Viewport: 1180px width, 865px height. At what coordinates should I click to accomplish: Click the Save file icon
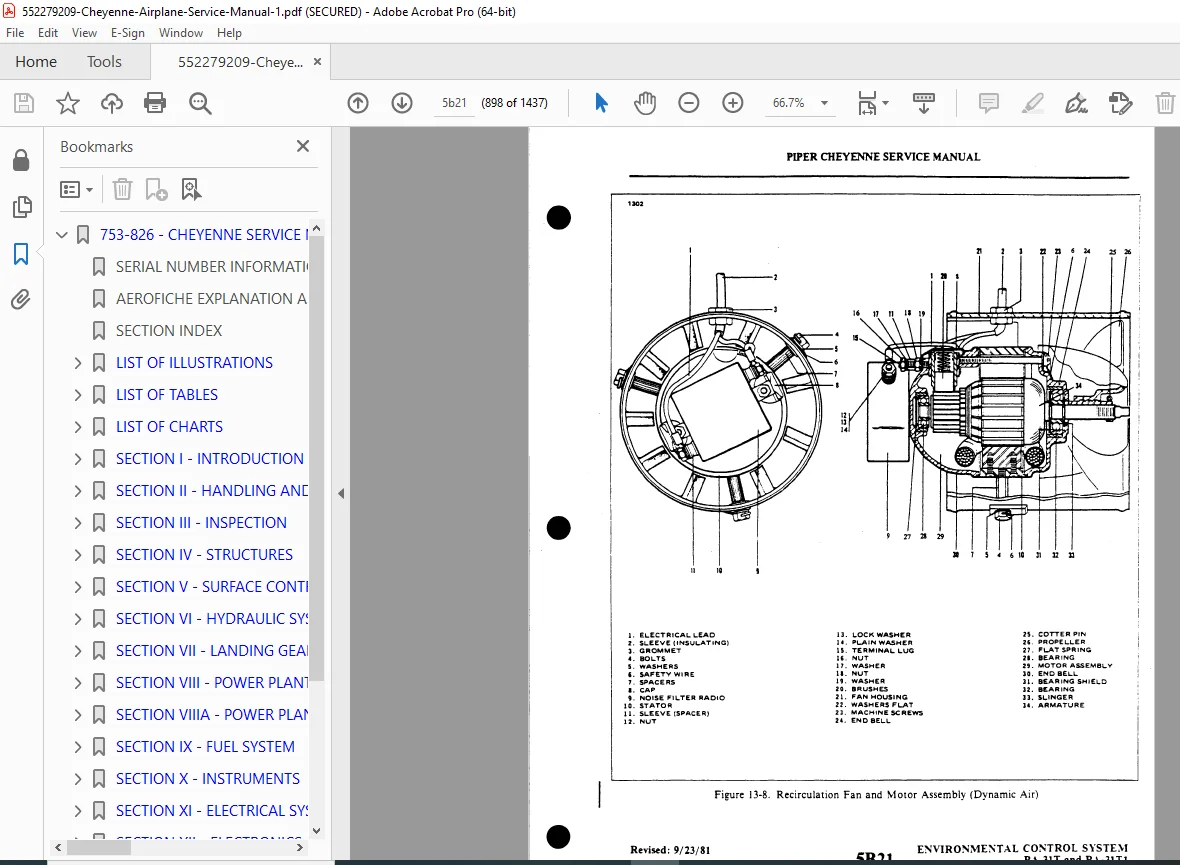point(24,103)
